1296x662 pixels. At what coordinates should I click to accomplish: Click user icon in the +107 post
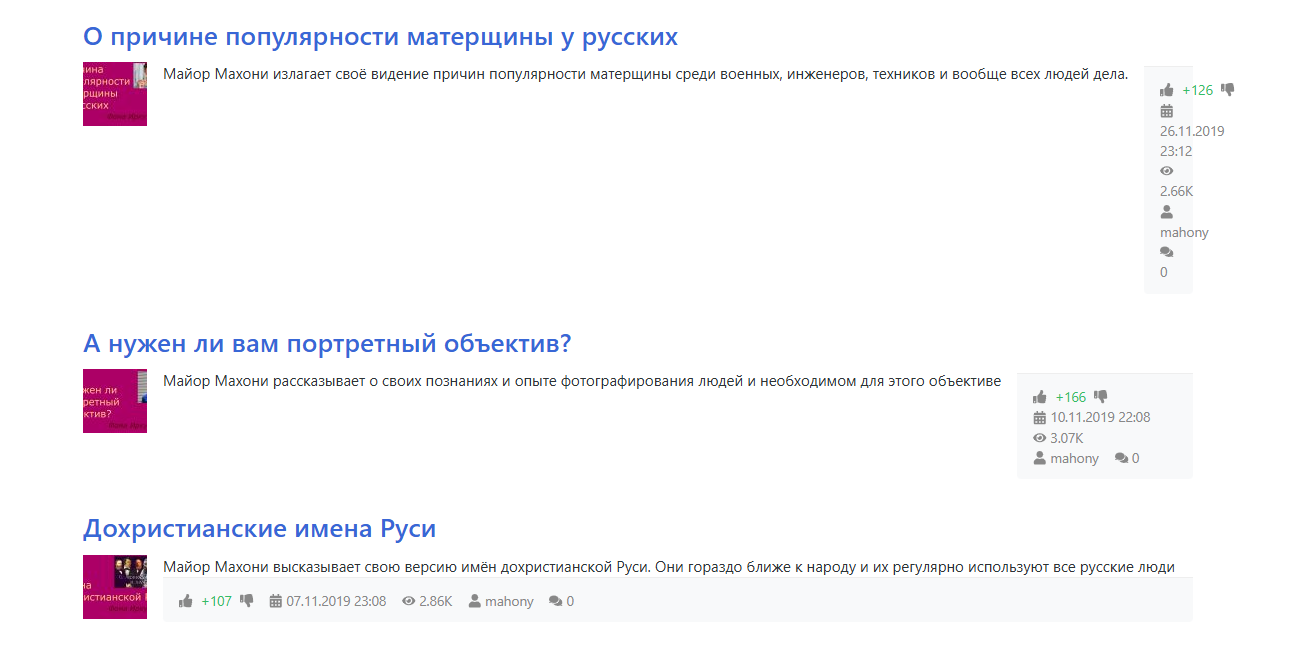[475, 601]
